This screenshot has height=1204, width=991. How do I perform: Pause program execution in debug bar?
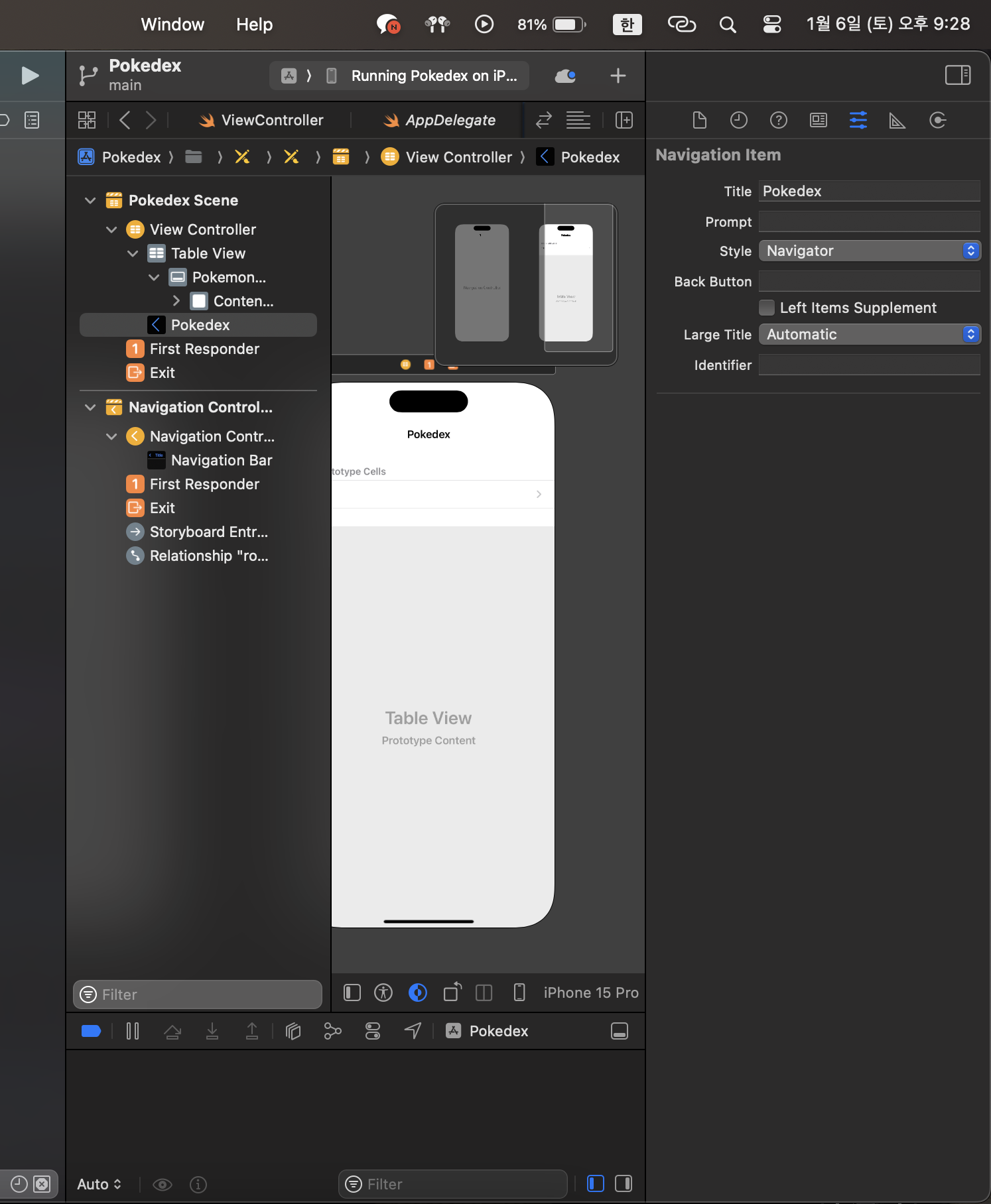point(133,1031)
